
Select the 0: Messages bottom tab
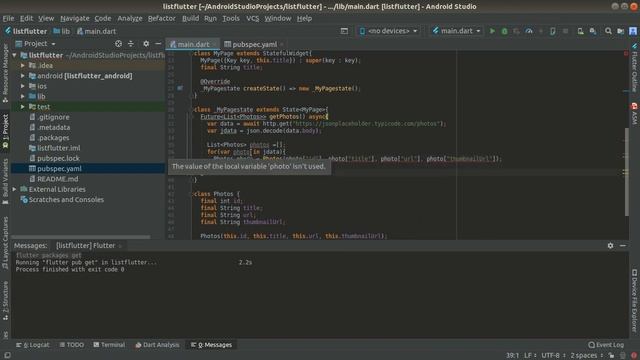click(x=211, y=345)
